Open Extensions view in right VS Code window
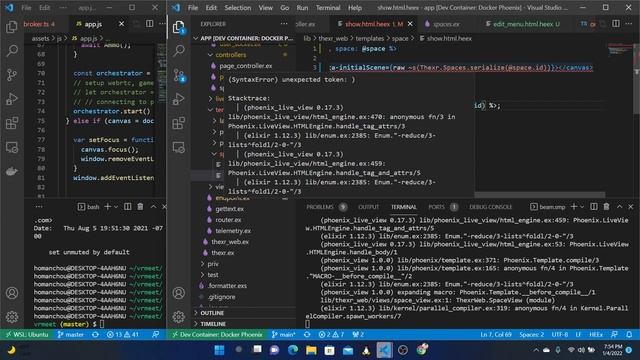Viewport: 640px width, 360px height. [179, 123]
